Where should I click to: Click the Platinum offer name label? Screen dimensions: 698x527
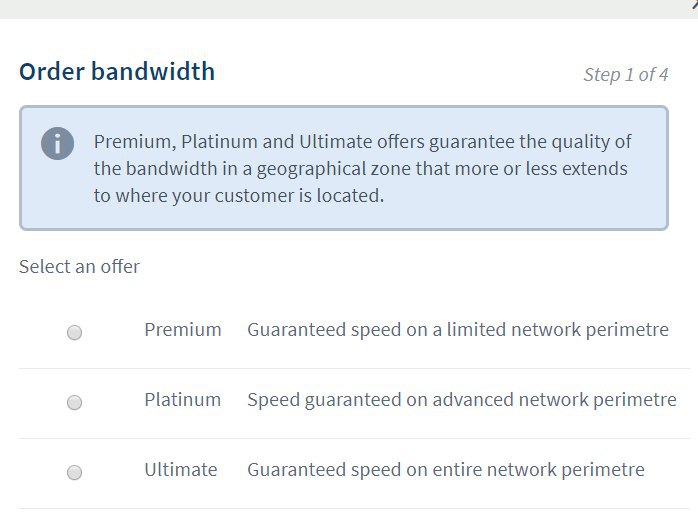click(182, 400)
